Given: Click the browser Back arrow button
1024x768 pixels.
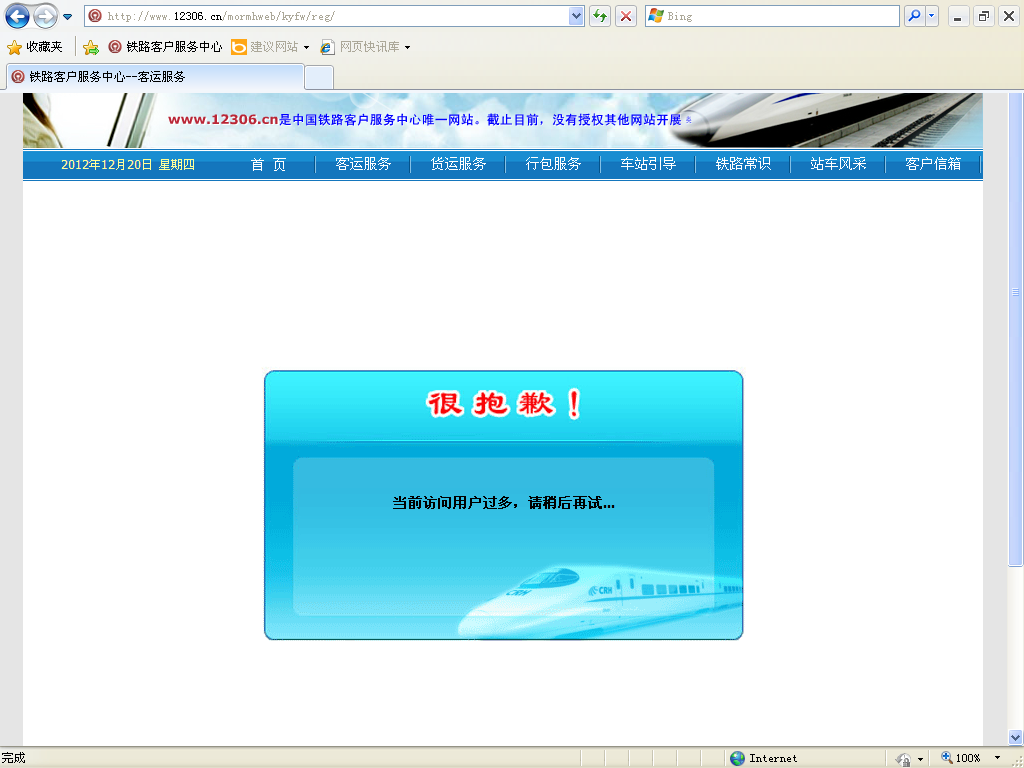Looking at the screenshot, I should 18,16.
